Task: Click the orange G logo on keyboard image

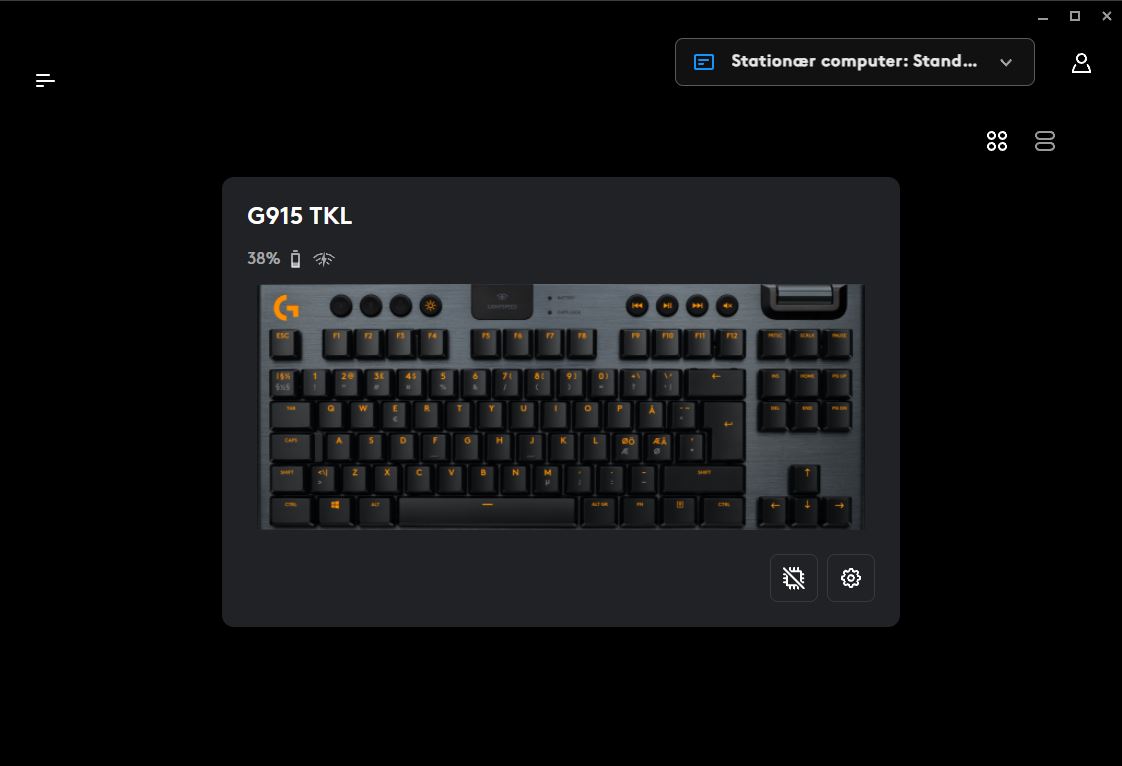Action: coord(286,307)
